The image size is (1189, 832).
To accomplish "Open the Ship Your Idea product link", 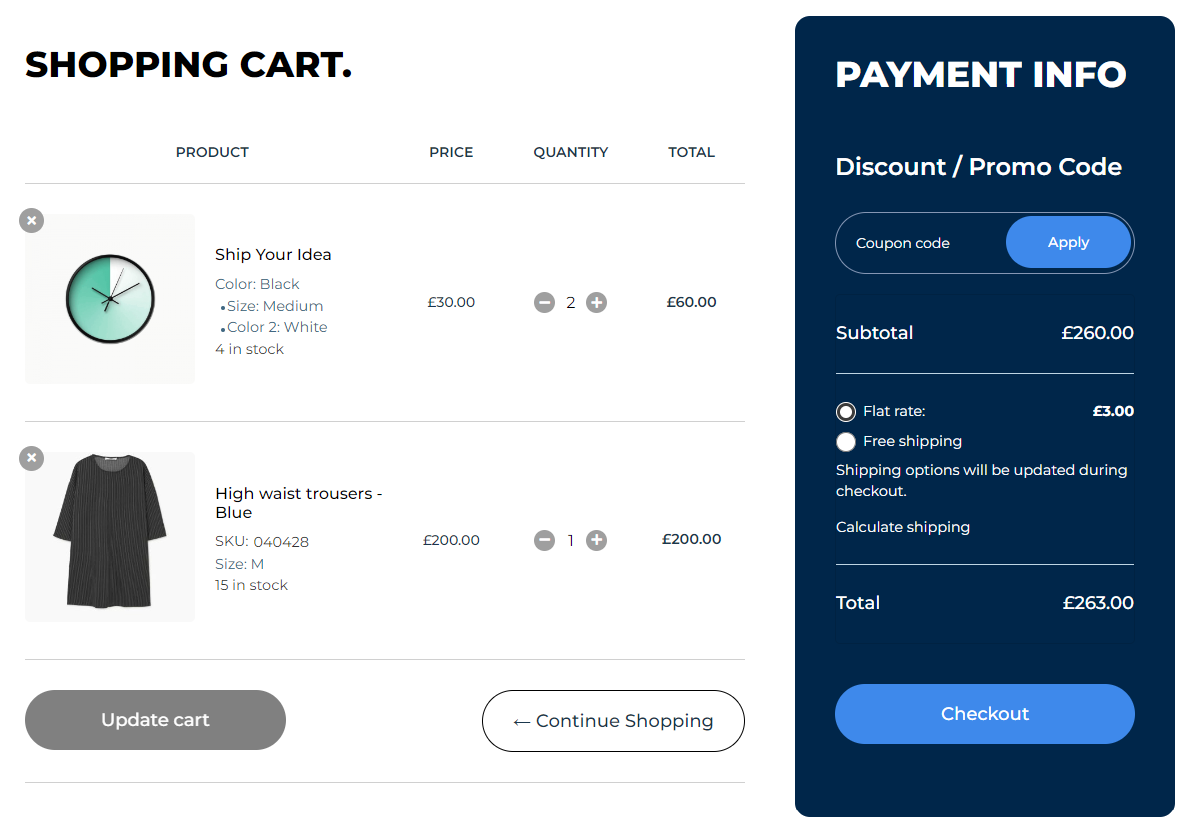I will point(273,255).
